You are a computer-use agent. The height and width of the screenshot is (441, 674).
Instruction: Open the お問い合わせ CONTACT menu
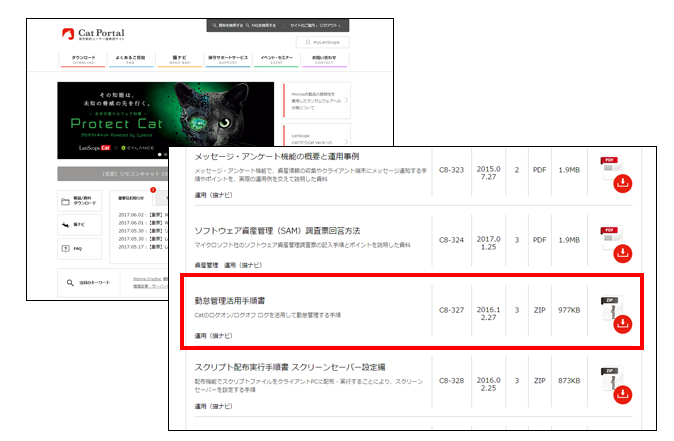click(324, 60)
